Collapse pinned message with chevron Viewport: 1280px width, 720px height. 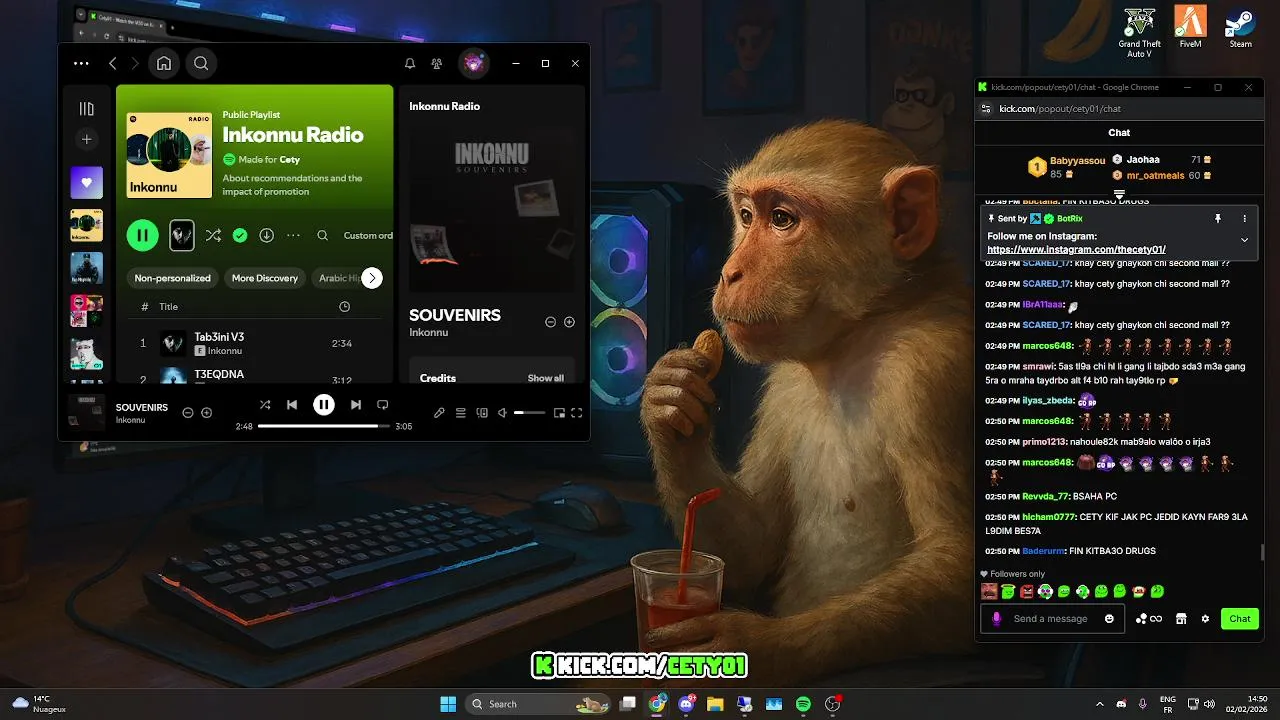[1244, 240]
